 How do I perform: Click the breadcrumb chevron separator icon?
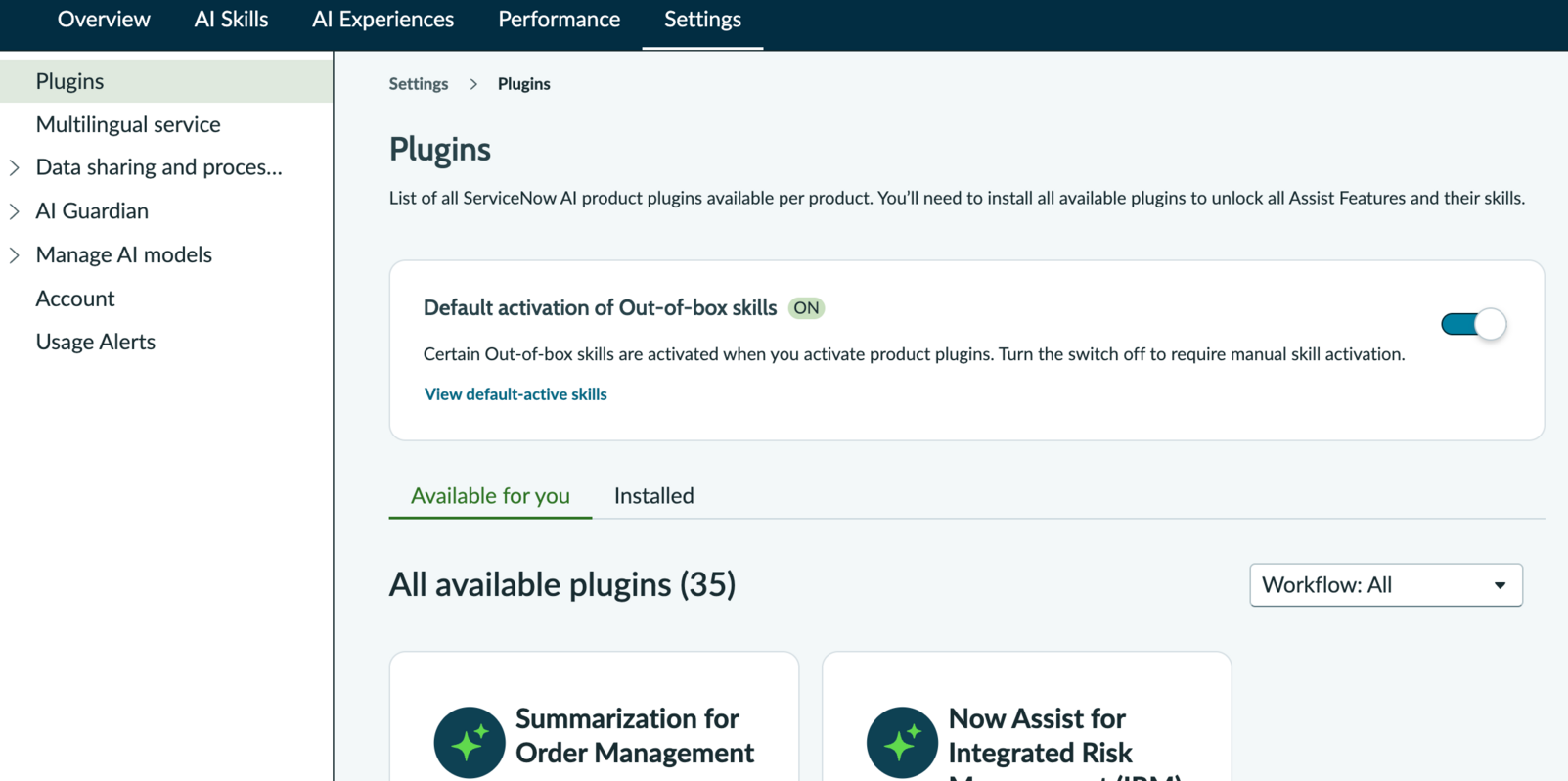(473, 84)
